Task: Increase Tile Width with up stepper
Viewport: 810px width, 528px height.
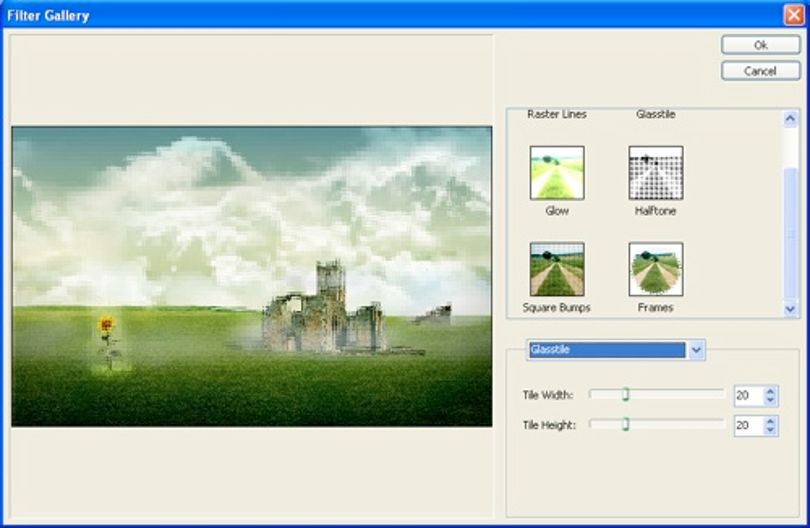Action: click(771, 391)
